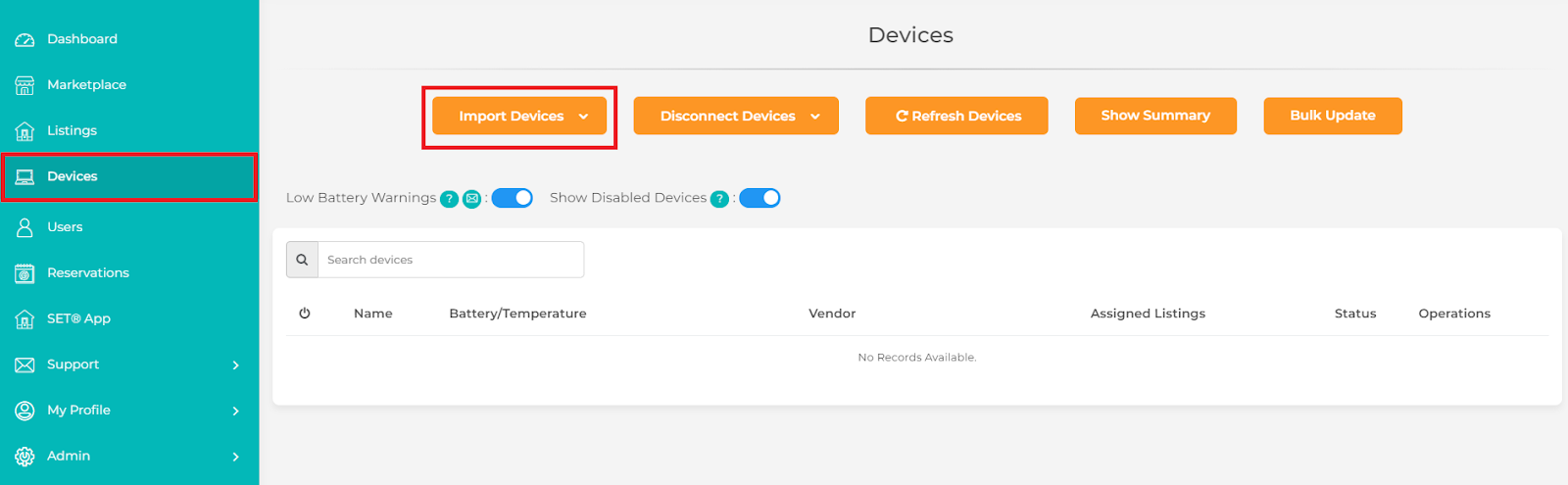This screenshot has width=1568, height=485.
Task: Go to the SET® App menu item
Action: pos(78,318)
